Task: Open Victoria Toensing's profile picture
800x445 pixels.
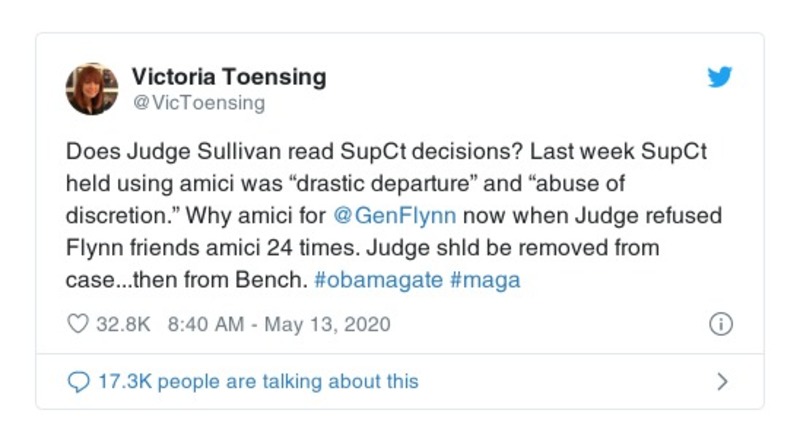Action: click(x=92, y=88)
